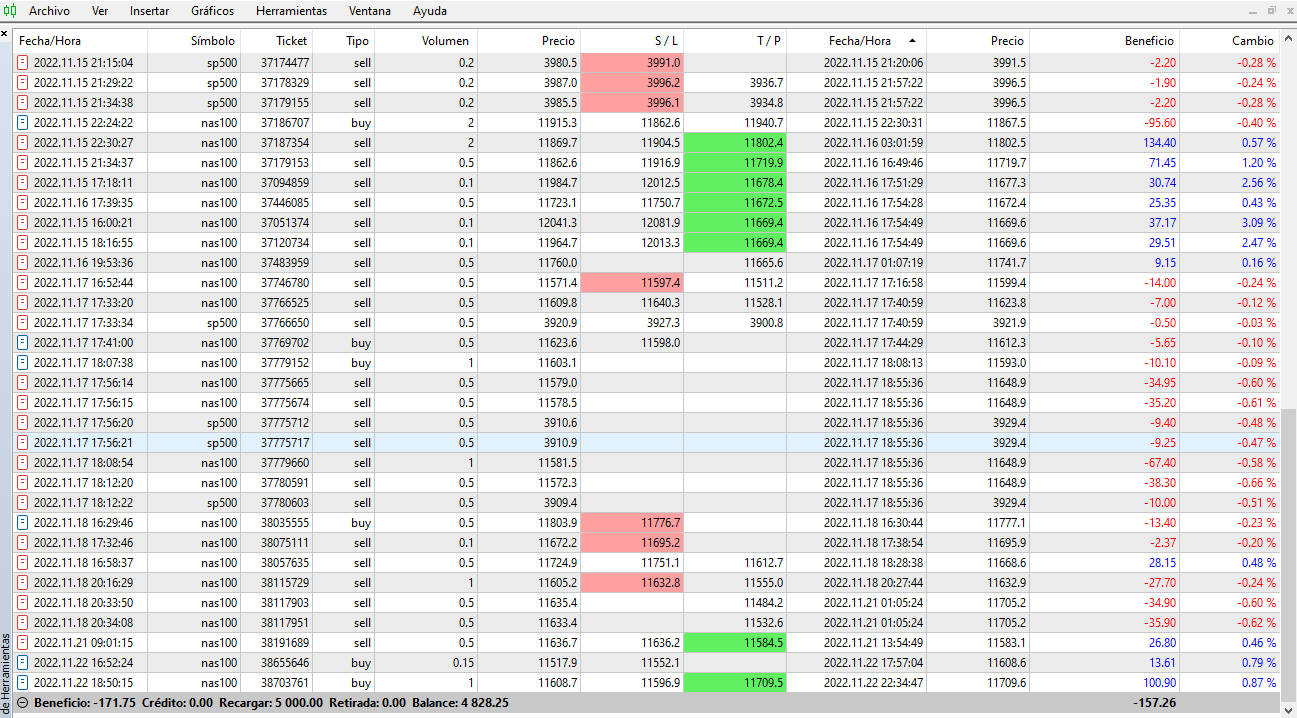Click the order icon for ticket 37120734
The width and height of the screenshot is (1297, 718).
coord(23,243)
